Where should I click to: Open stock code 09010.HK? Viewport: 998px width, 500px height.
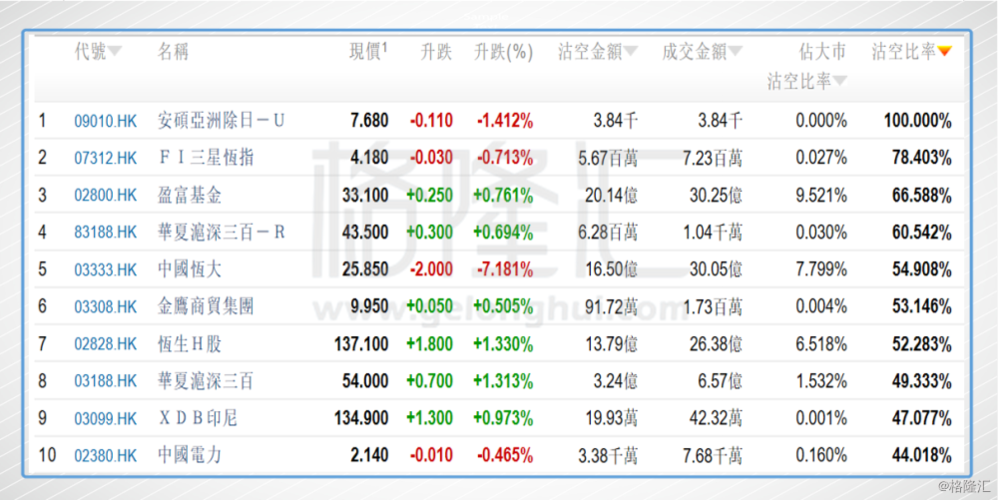(x=106, y=121)
